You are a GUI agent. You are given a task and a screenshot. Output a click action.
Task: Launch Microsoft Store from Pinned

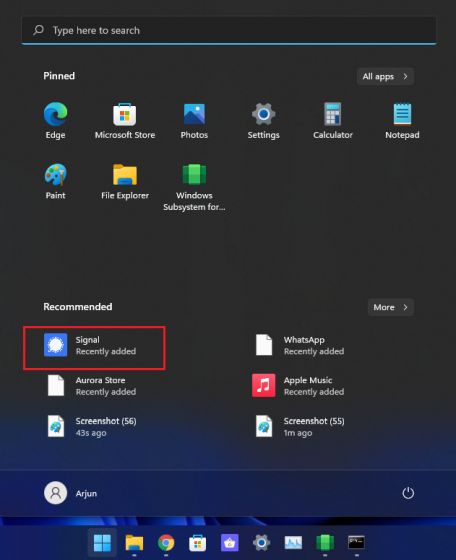[x=125, y=114]
